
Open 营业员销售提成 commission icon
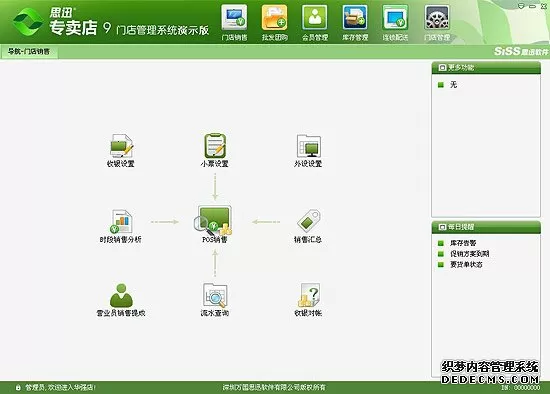click(121, 300)
